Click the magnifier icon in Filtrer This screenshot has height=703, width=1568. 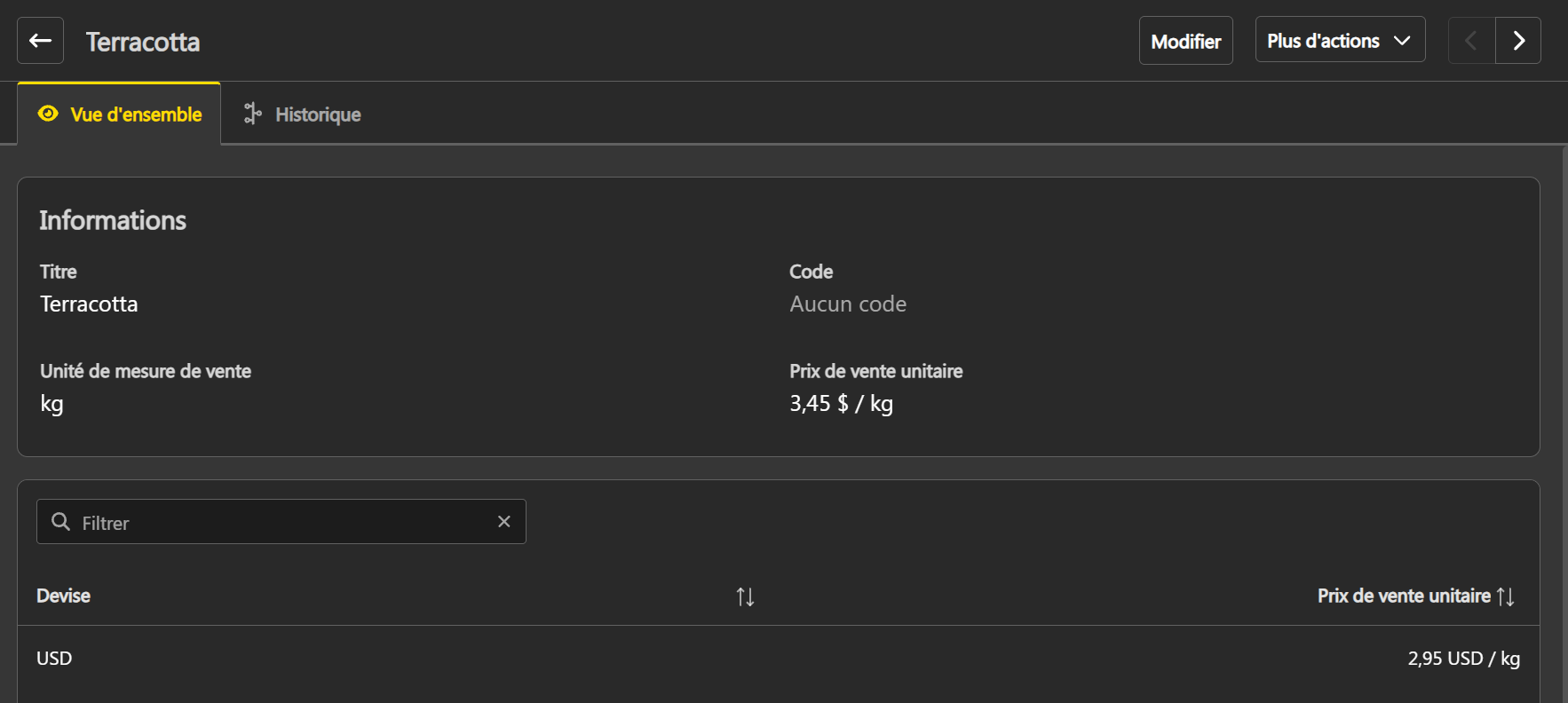coord(60,522)
